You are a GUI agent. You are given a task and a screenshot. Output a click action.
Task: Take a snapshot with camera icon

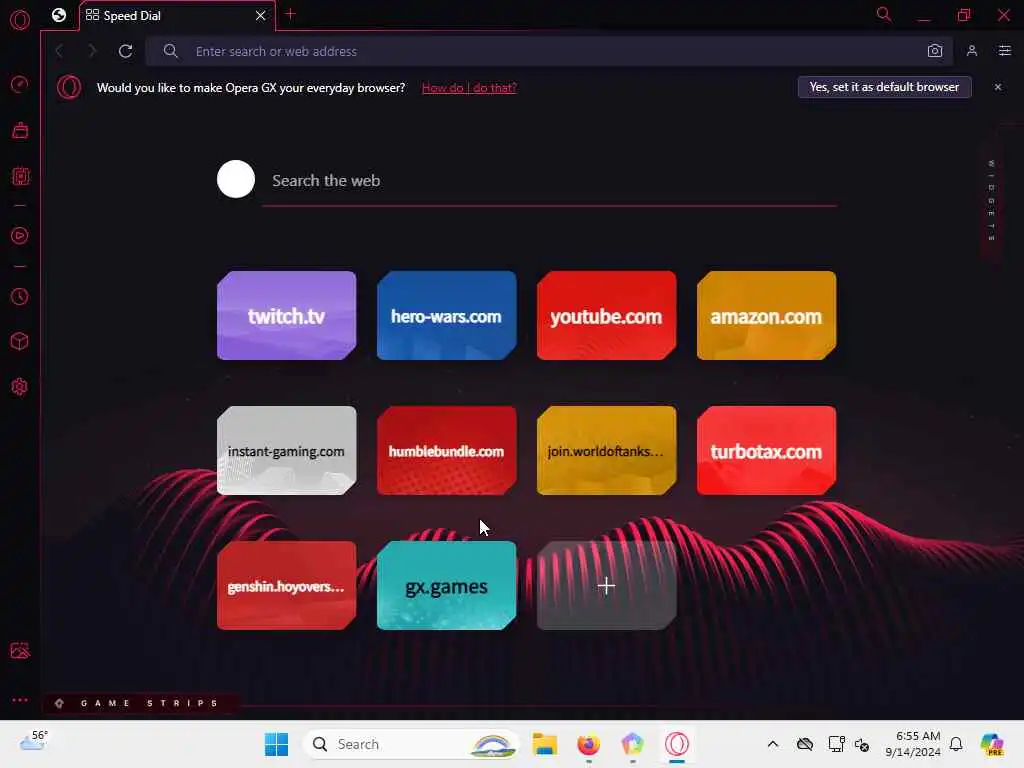935,51
